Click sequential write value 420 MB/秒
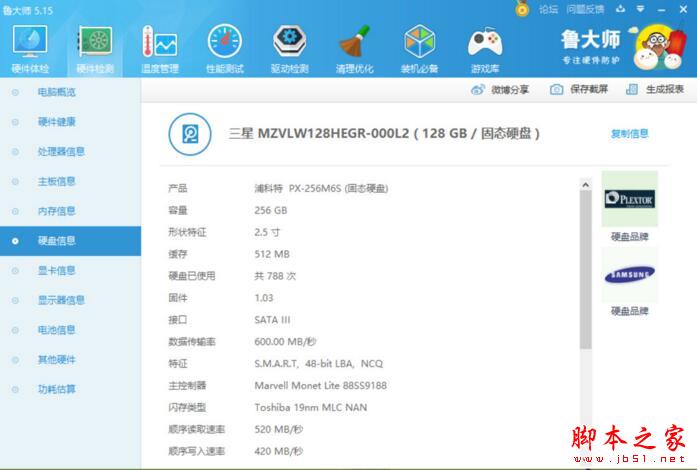Screen dimensions: 697x470 coord(279,451)
